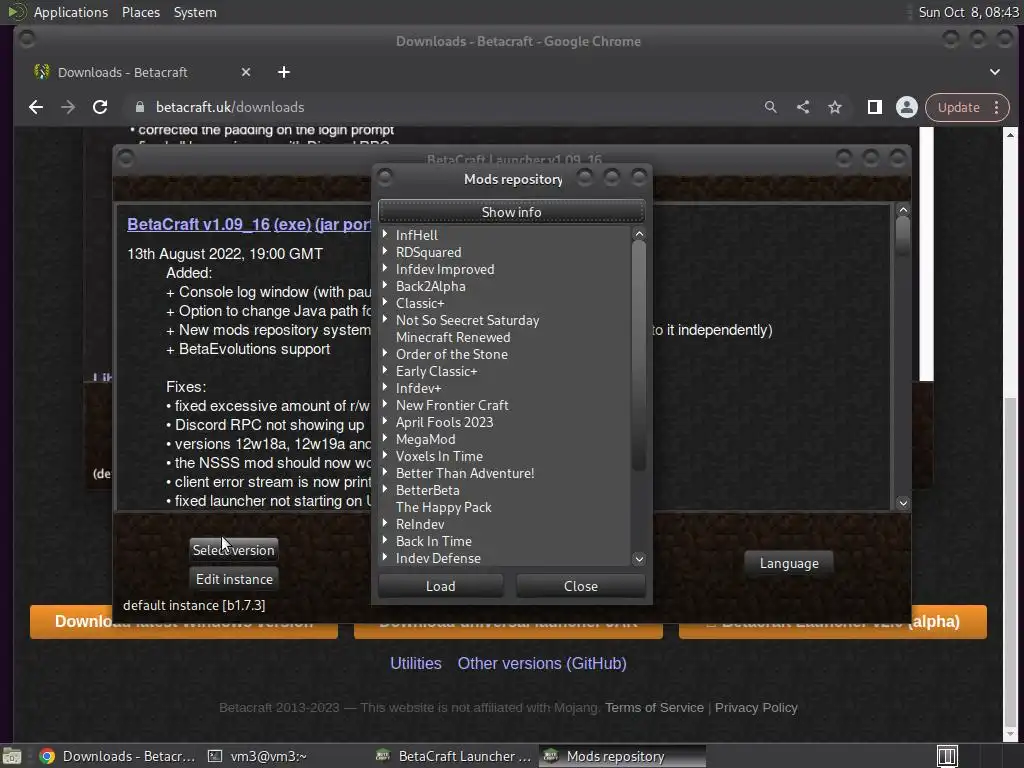The image size is (1024, 768).
Task: Load the selected mod
Action: [x=441, y=586]
